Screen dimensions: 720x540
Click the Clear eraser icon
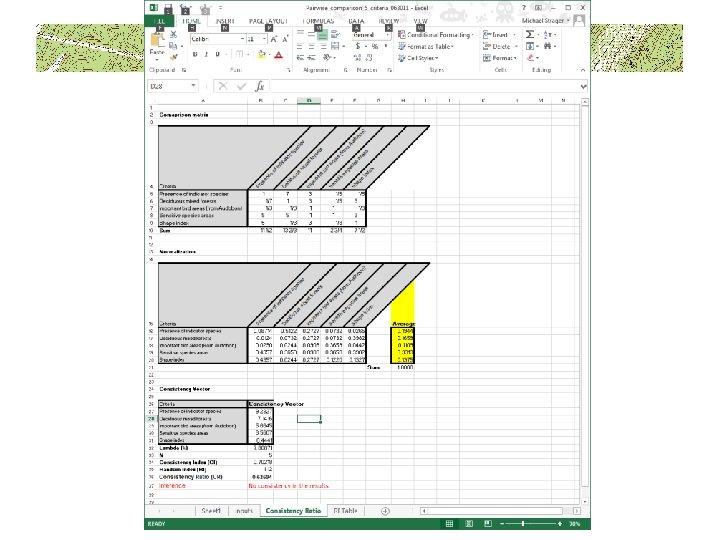tap(530, 57)
